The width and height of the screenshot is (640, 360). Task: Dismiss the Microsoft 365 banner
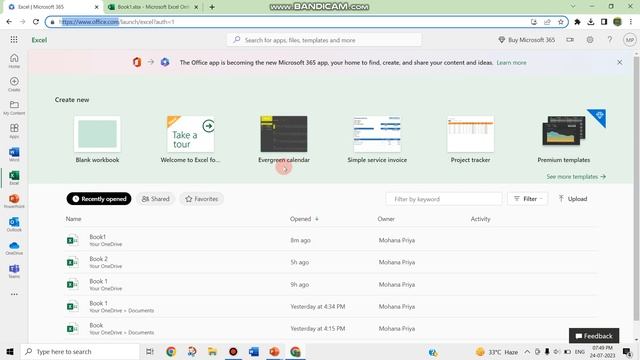[x=620, y=62]
